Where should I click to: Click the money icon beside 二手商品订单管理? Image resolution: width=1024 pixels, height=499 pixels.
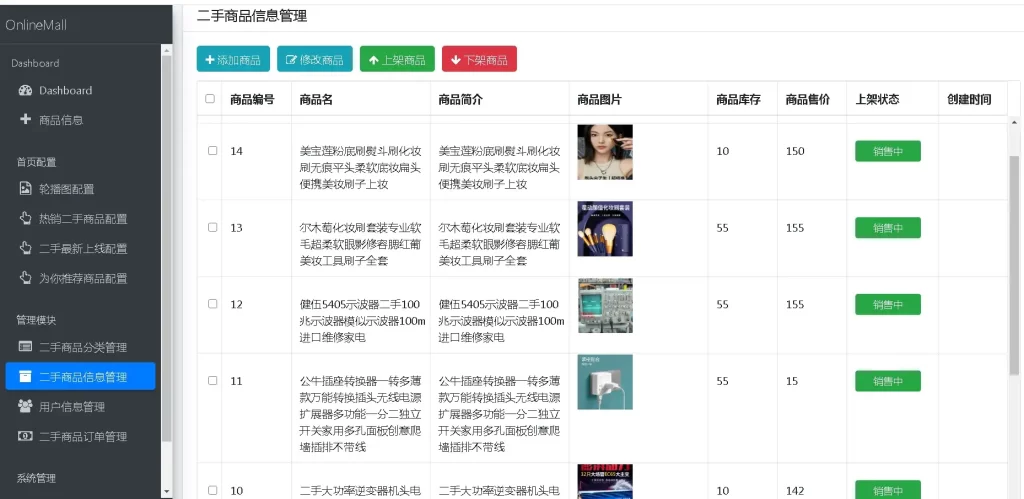(25, 436)
